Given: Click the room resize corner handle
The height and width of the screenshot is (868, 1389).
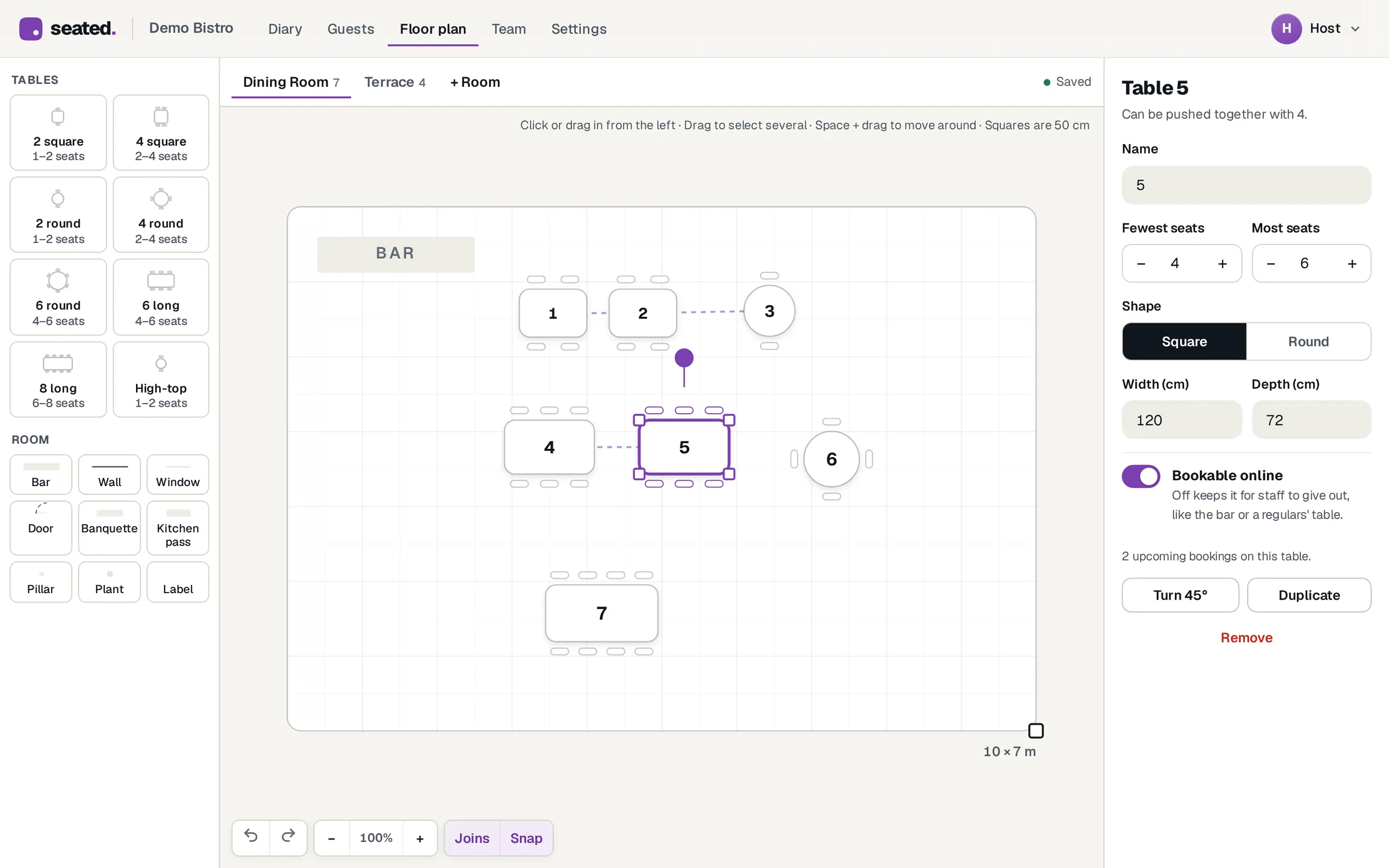Looking at the screenshot, I should [x=1036, y=731].
